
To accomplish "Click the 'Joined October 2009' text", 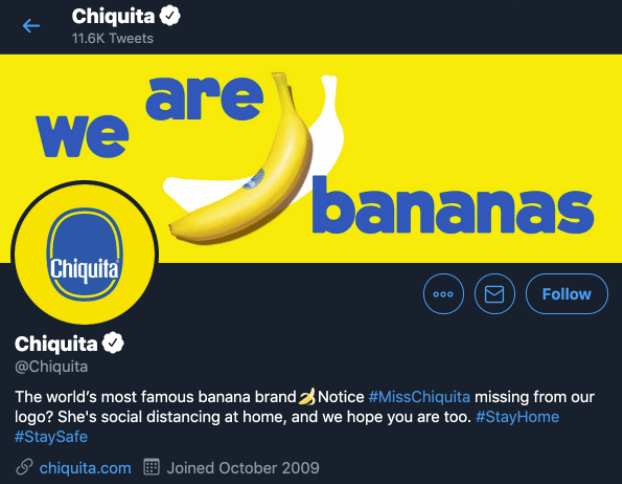I will click(x=243, y=467).
